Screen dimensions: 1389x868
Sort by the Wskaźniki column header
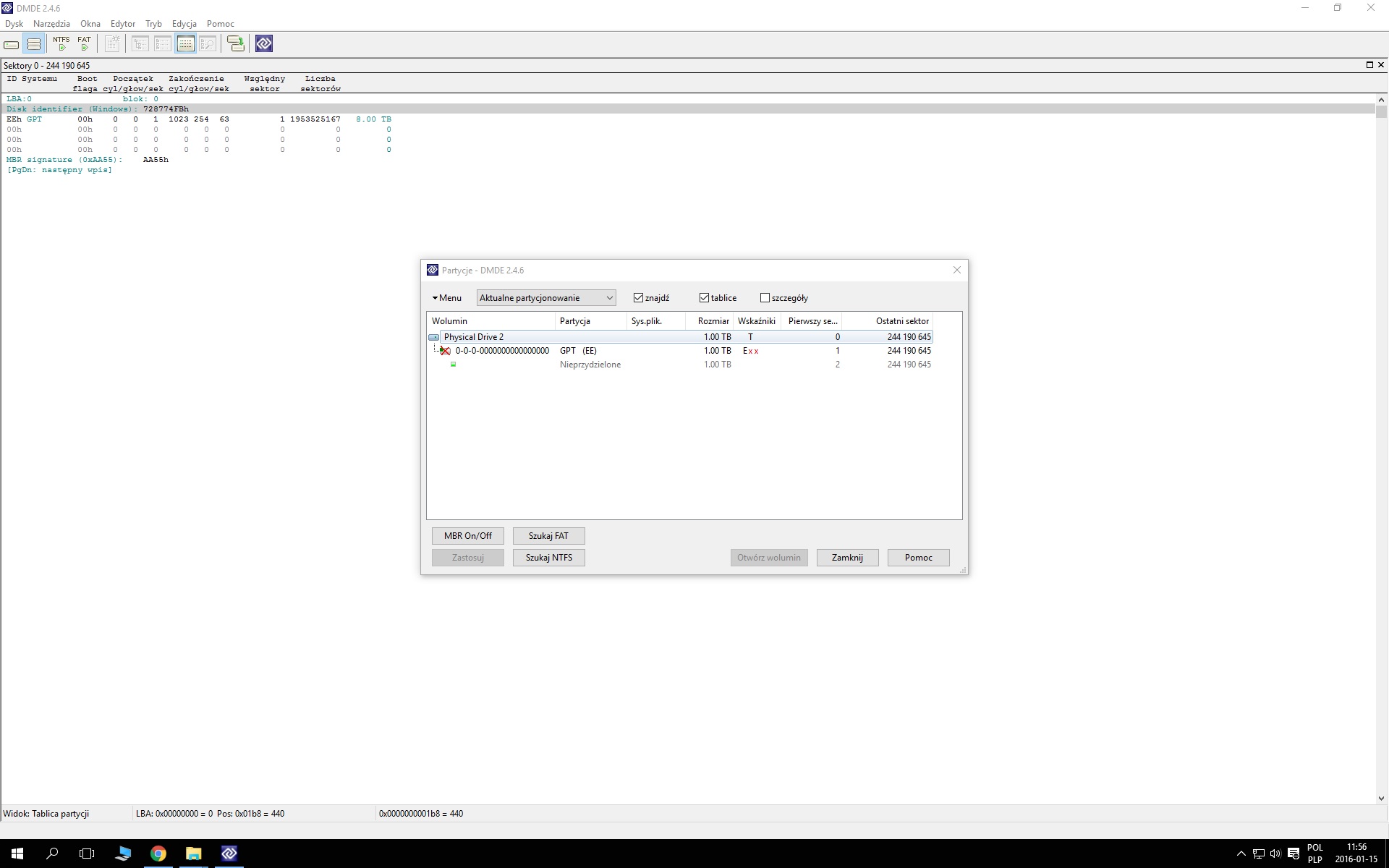click(x=757, y=321)
